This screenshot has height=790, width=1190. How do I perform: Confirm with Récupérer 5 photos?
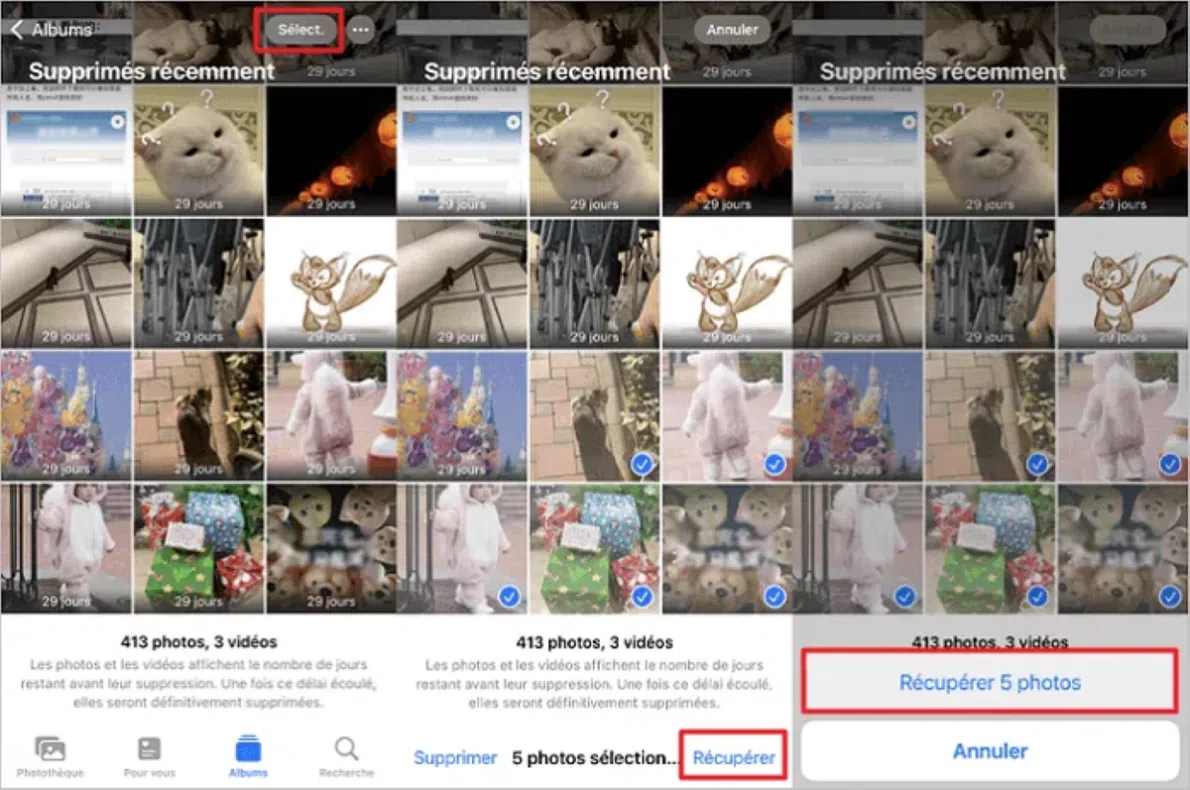(x=990, y=682)
